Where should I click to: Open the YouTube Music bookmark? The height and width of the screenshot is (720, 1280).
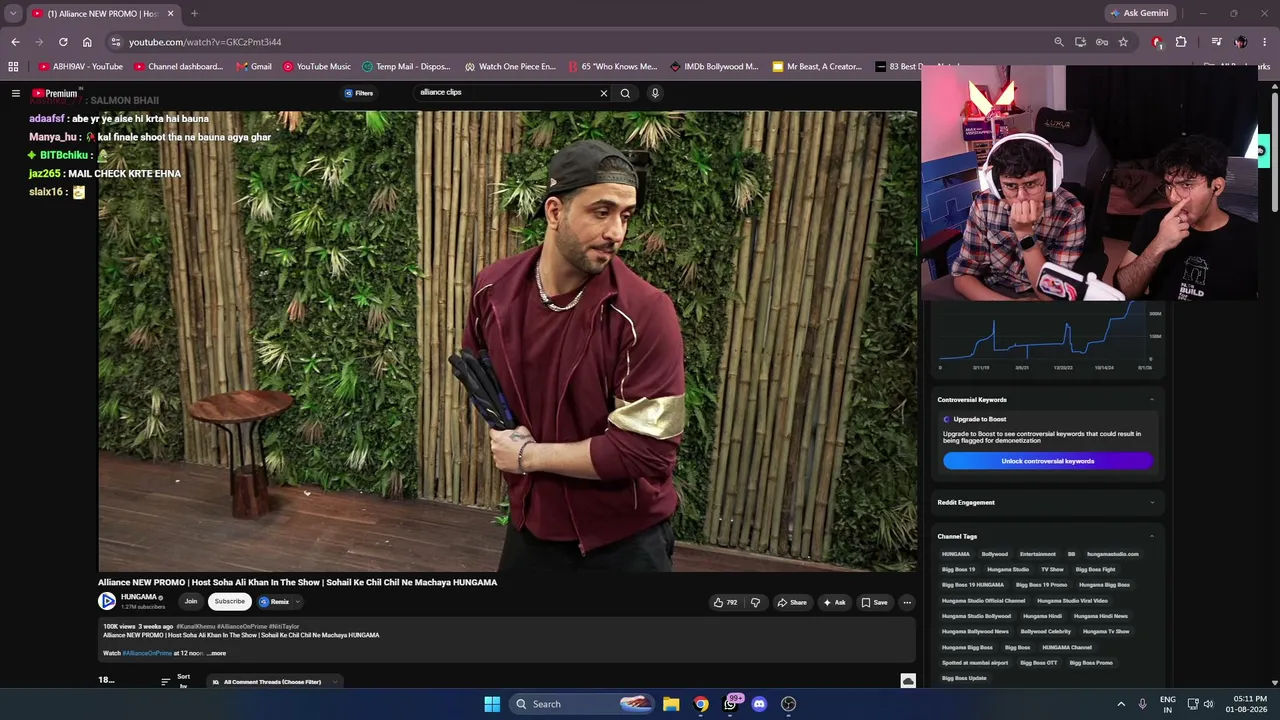click(317, 67)
